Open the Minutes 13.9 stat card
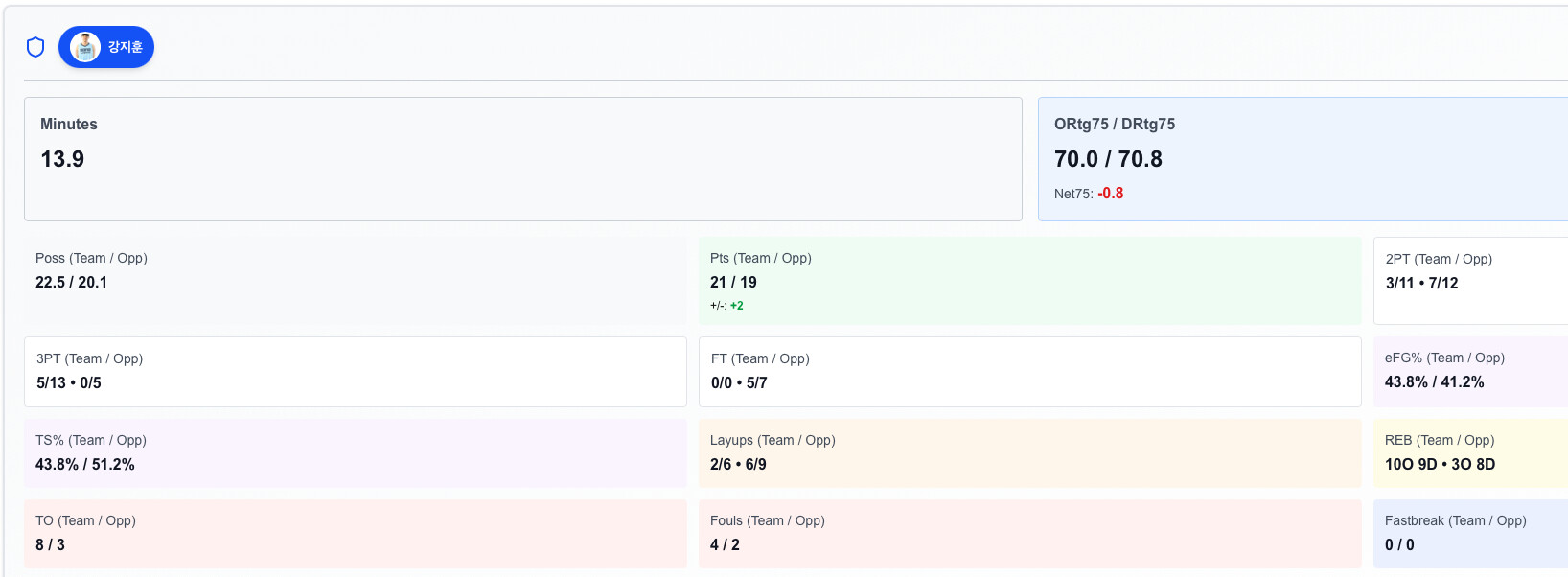Image resolution: width=1568 pixels, height=577 pixels. pos(523,159)
